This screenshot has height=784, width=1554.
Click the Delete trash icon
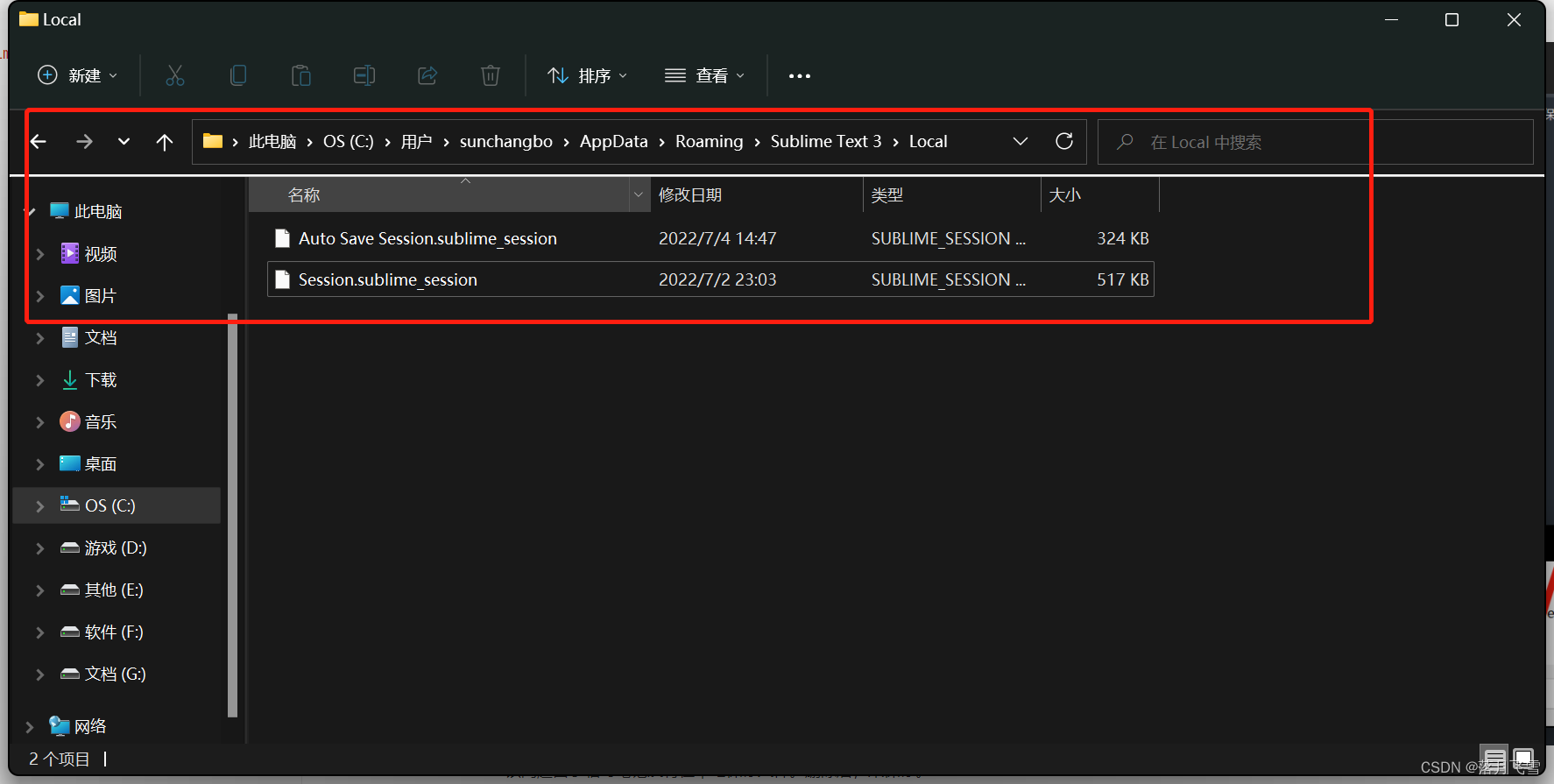pos(491,75)
